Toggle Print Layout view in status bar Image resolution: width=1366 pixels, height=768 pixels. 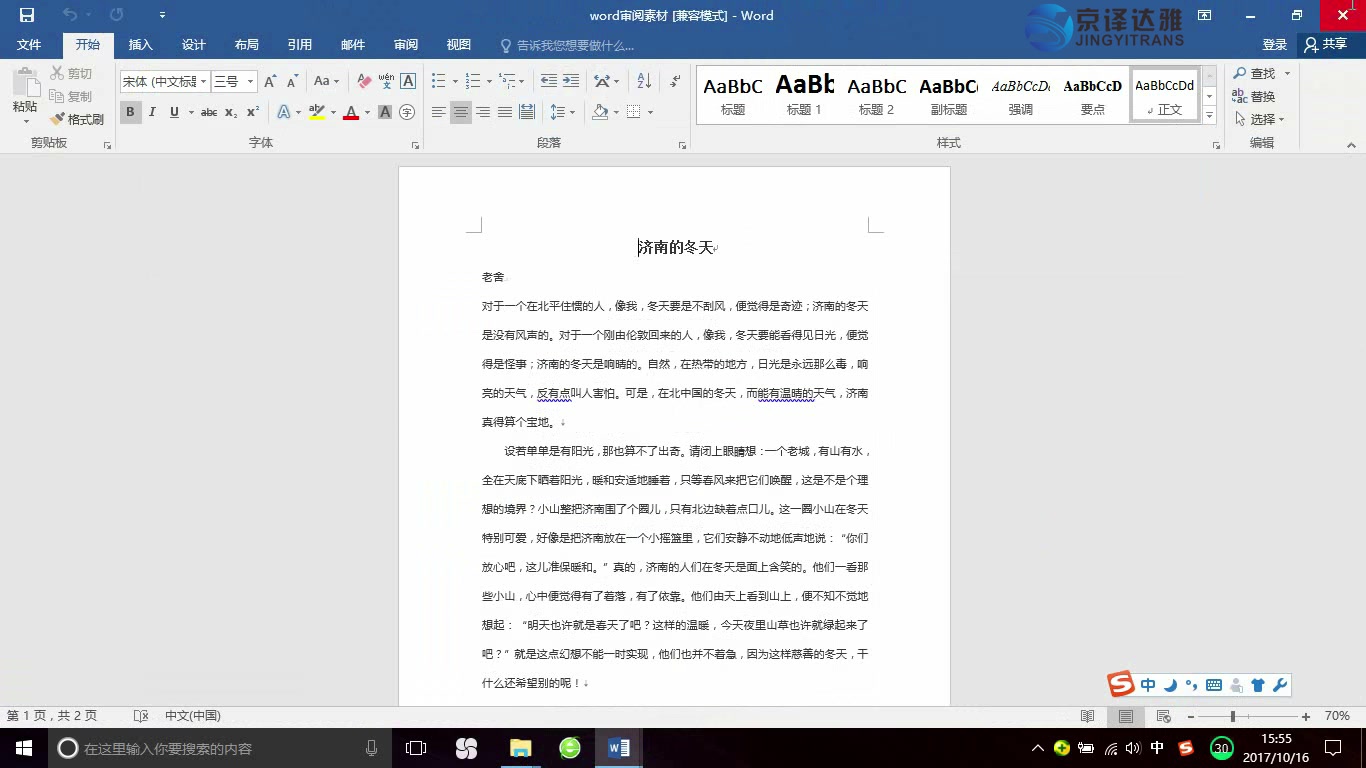click(1126, 716)
